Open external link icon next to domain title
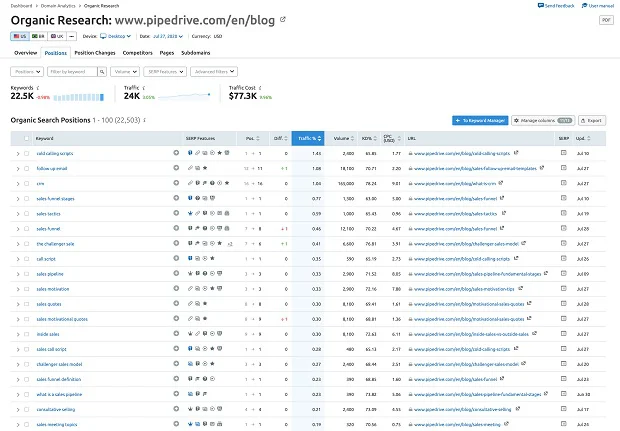The image size is (620, 431). tap(282, 19)
